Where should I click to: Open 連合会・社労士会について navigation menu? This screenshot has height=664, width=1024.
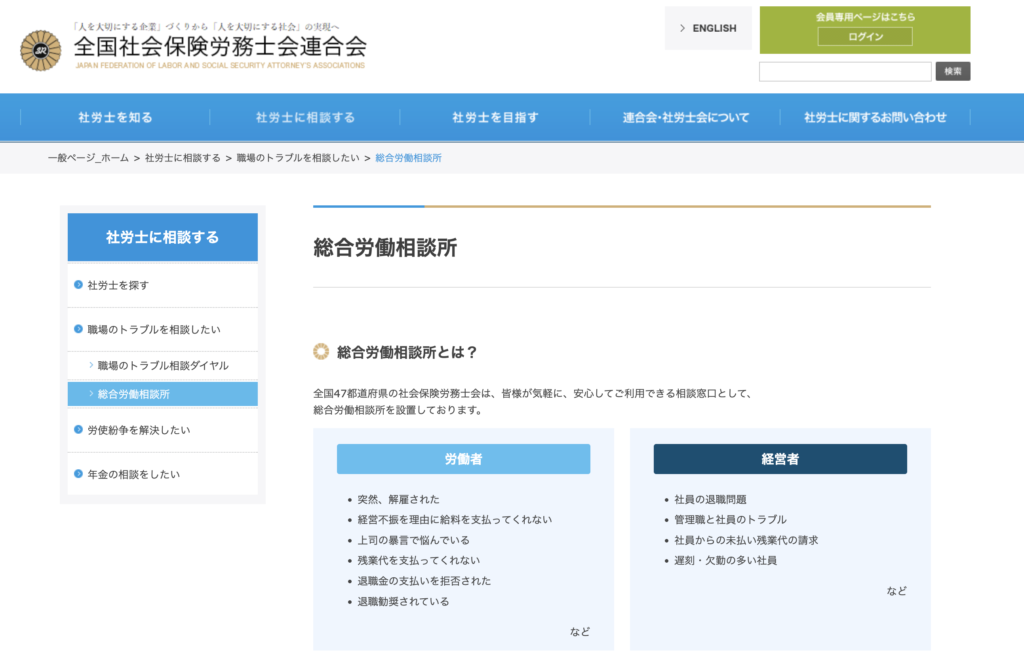685,117
